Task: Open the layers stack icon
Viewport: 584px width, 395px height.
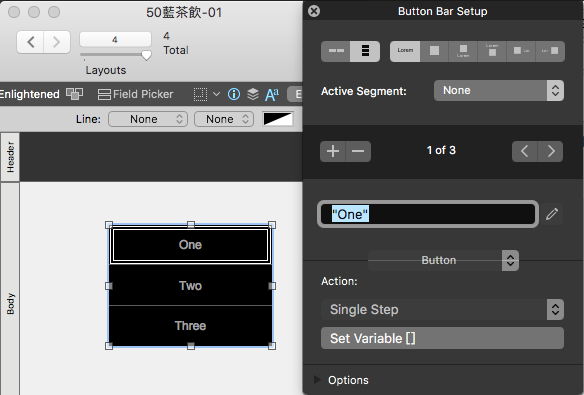Action: 253,94
